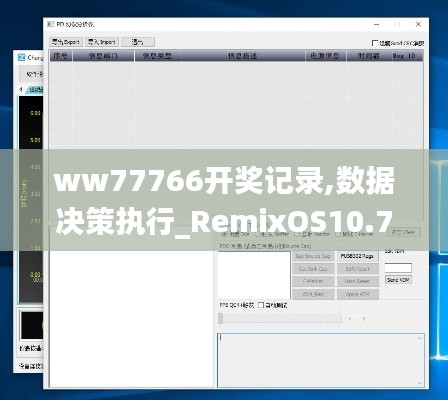
Task: Click the right arrow beside the slider
Action: [364, 319]
